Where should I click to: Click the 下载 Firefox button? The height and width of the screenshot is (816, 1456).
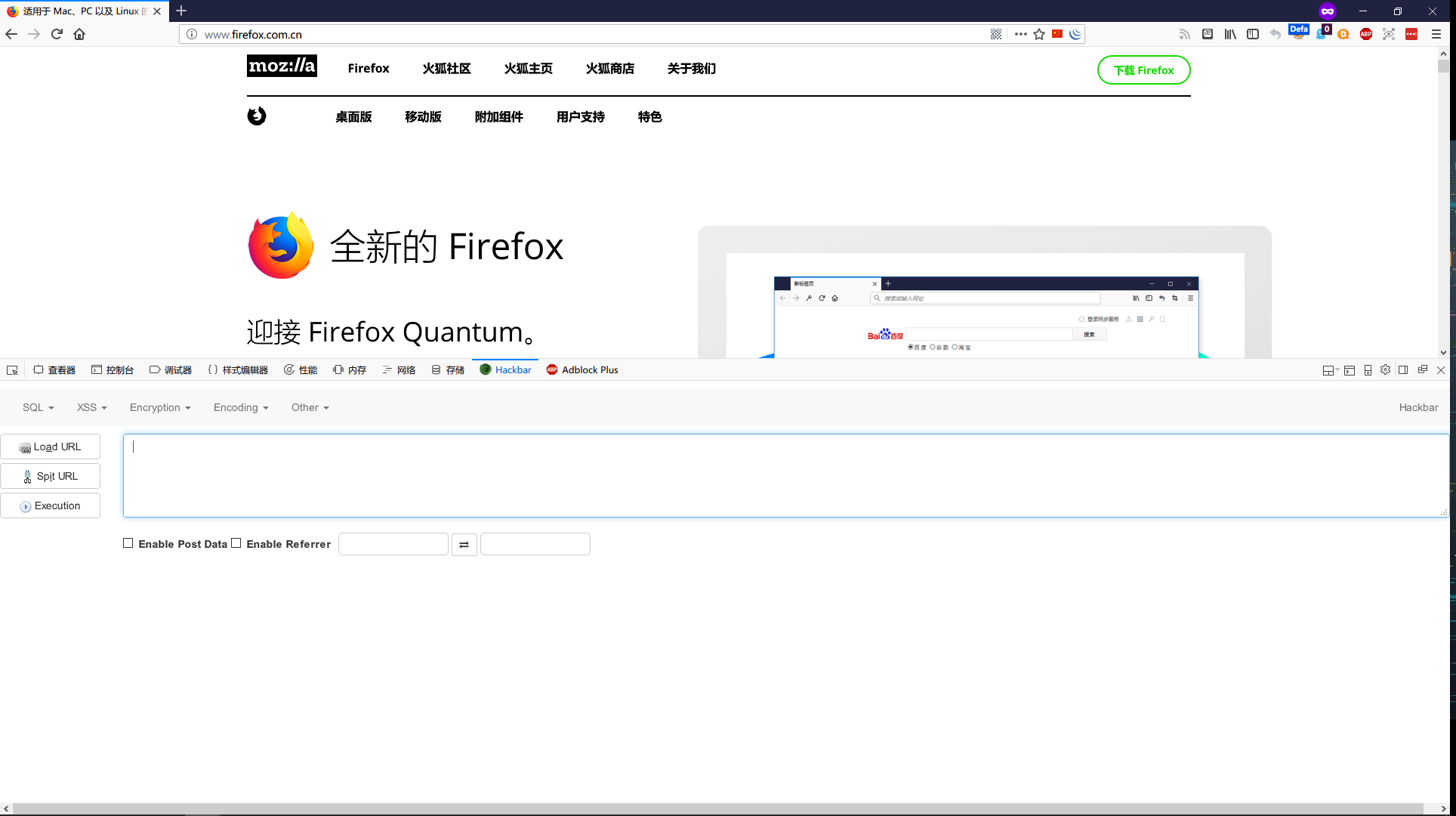pos(1143,70)
